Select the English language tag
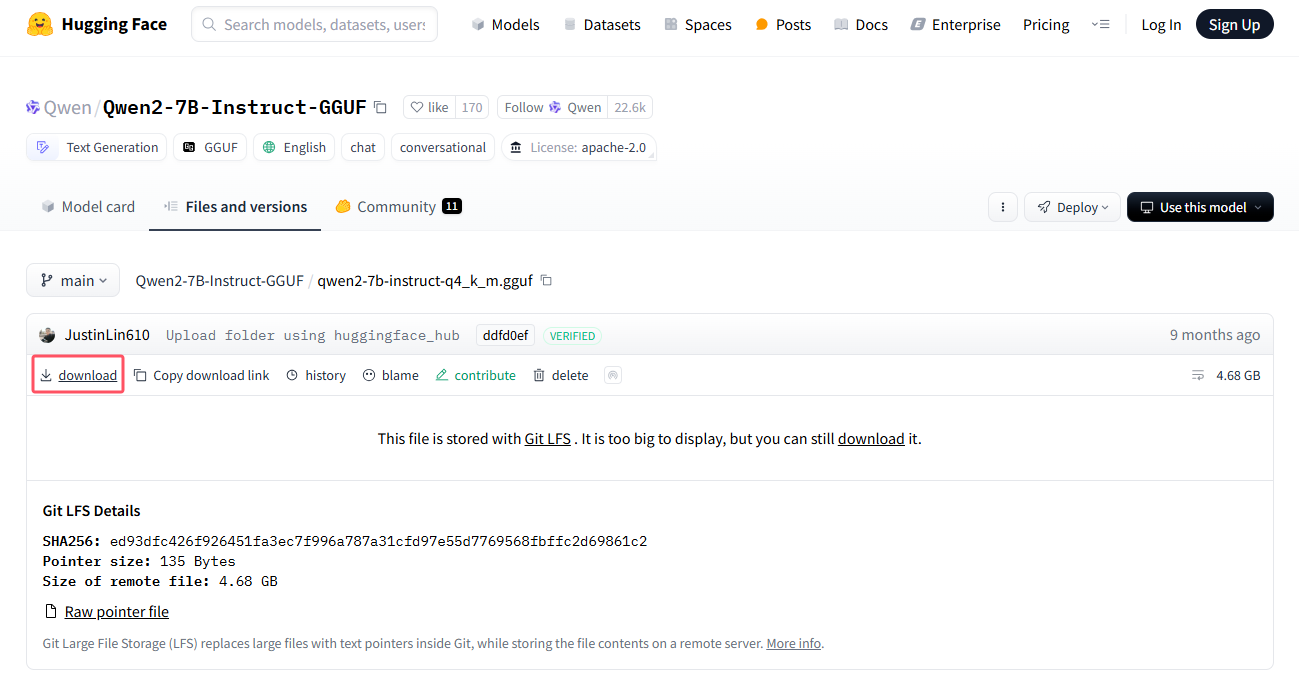Screen dimensions: 1299x693 [x=294, y=147]
